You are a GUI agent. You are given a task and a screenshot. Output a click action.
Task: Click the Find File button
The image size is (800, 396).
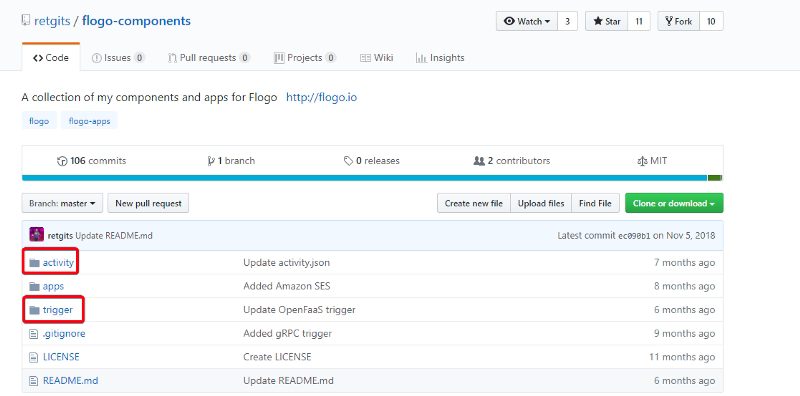tap(595, 203)
